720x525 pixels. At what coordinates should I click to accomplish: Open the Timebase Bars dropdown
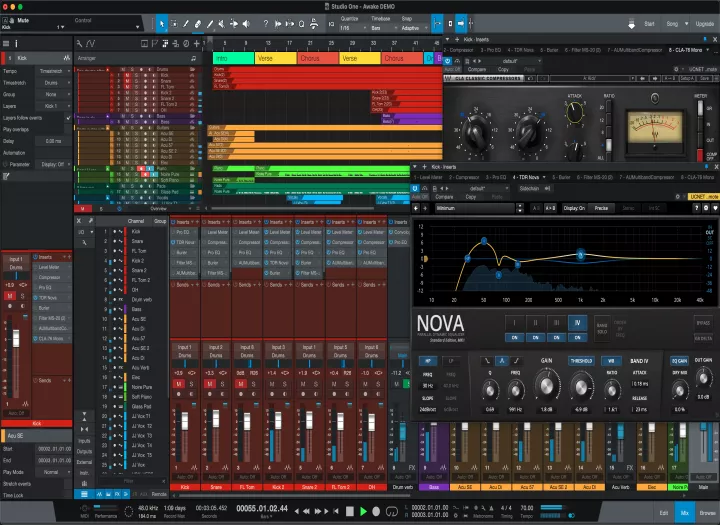point(383,28)
